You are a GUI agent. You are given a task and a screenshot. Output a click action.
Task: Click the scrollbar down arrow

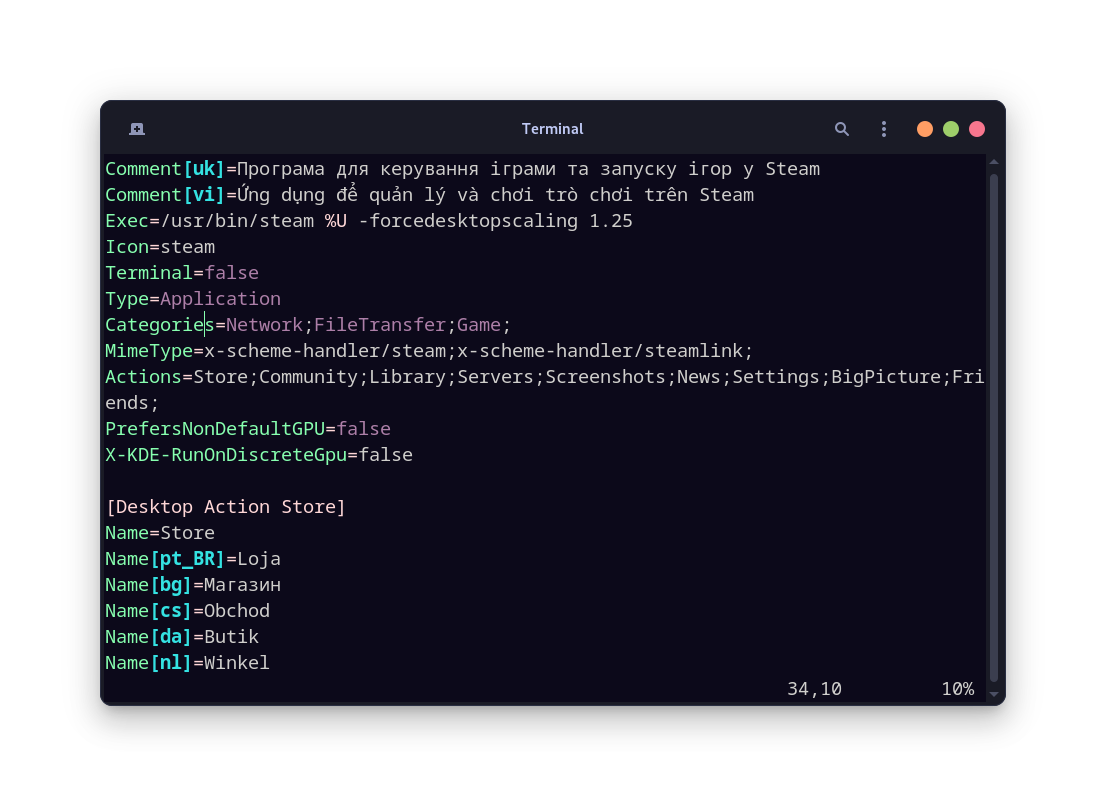[x=992, y=692]
